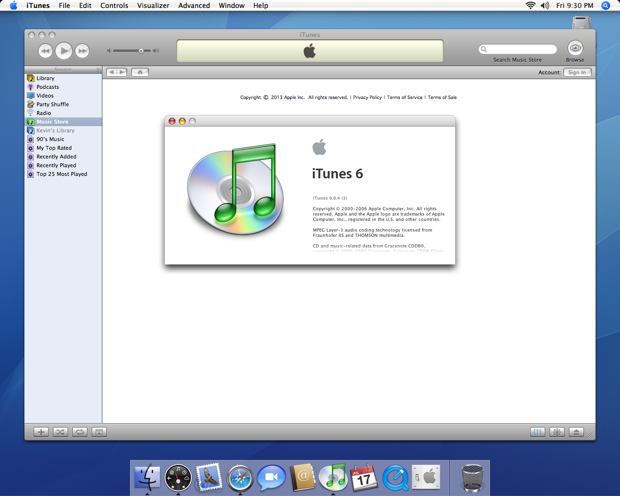The height and width of the screenshot is (496, 620).
Task: Click the eject disc button
Action: (577, 432)
